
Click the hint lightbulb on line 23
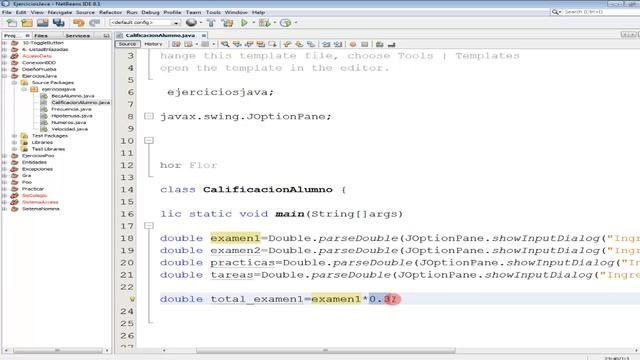pos(132,299)
